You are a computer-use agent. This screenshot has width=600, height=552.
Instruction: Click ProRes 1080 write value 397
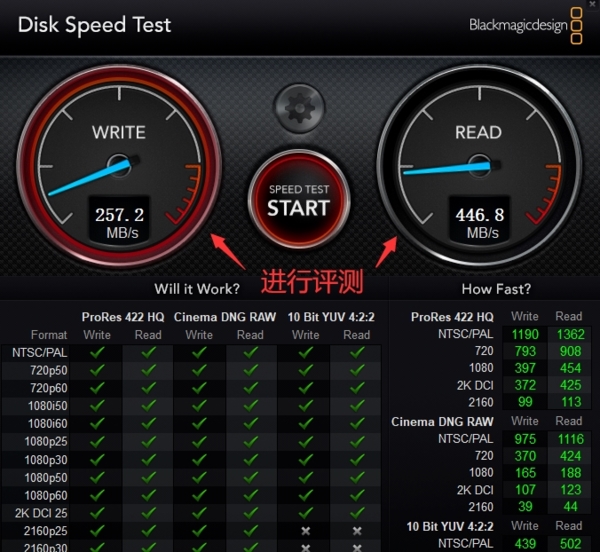click(x=525, y=368)
